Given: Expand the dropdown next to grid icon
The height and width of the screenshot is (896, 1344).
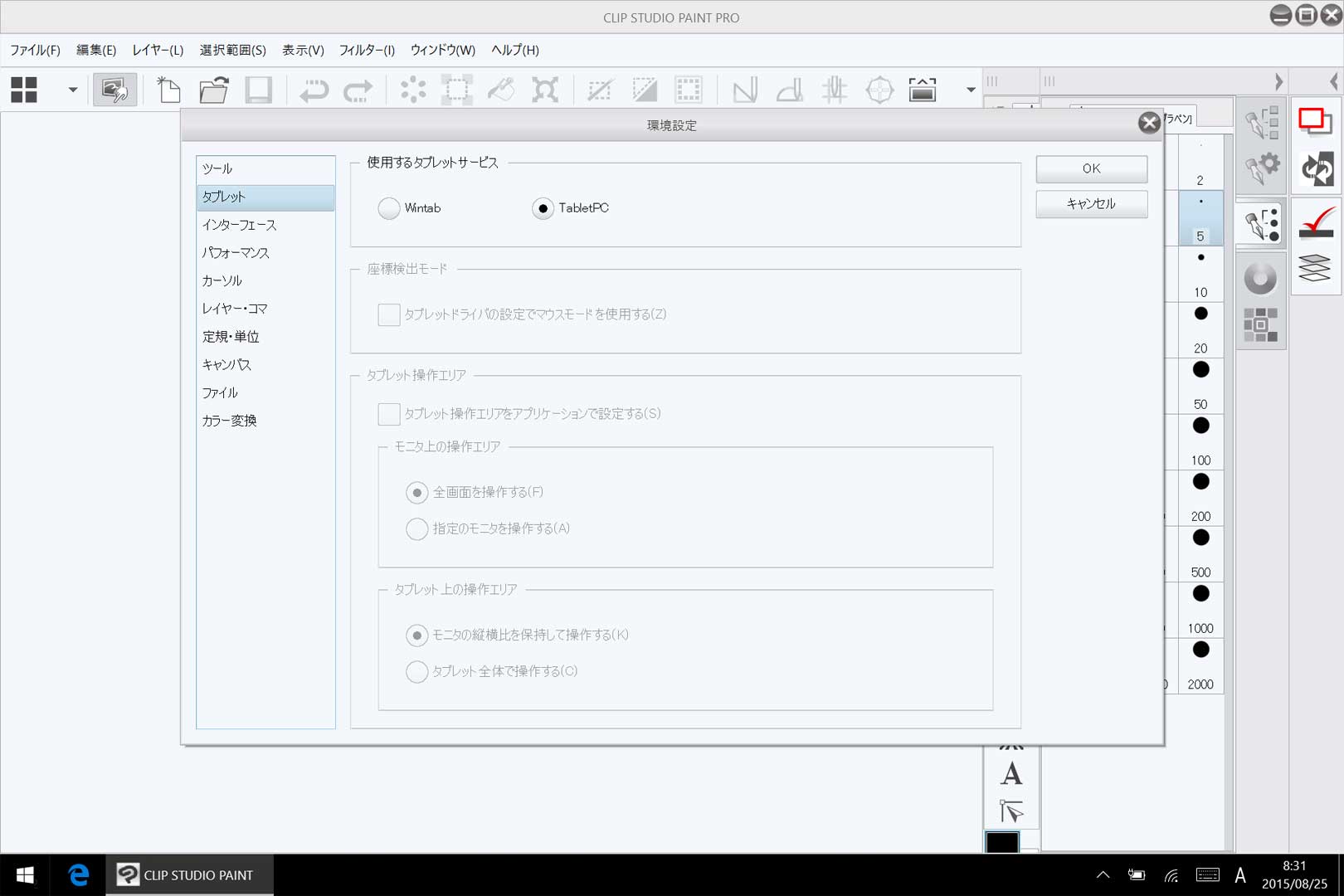Looking at the screenshot, I should (x=73, y=90).
